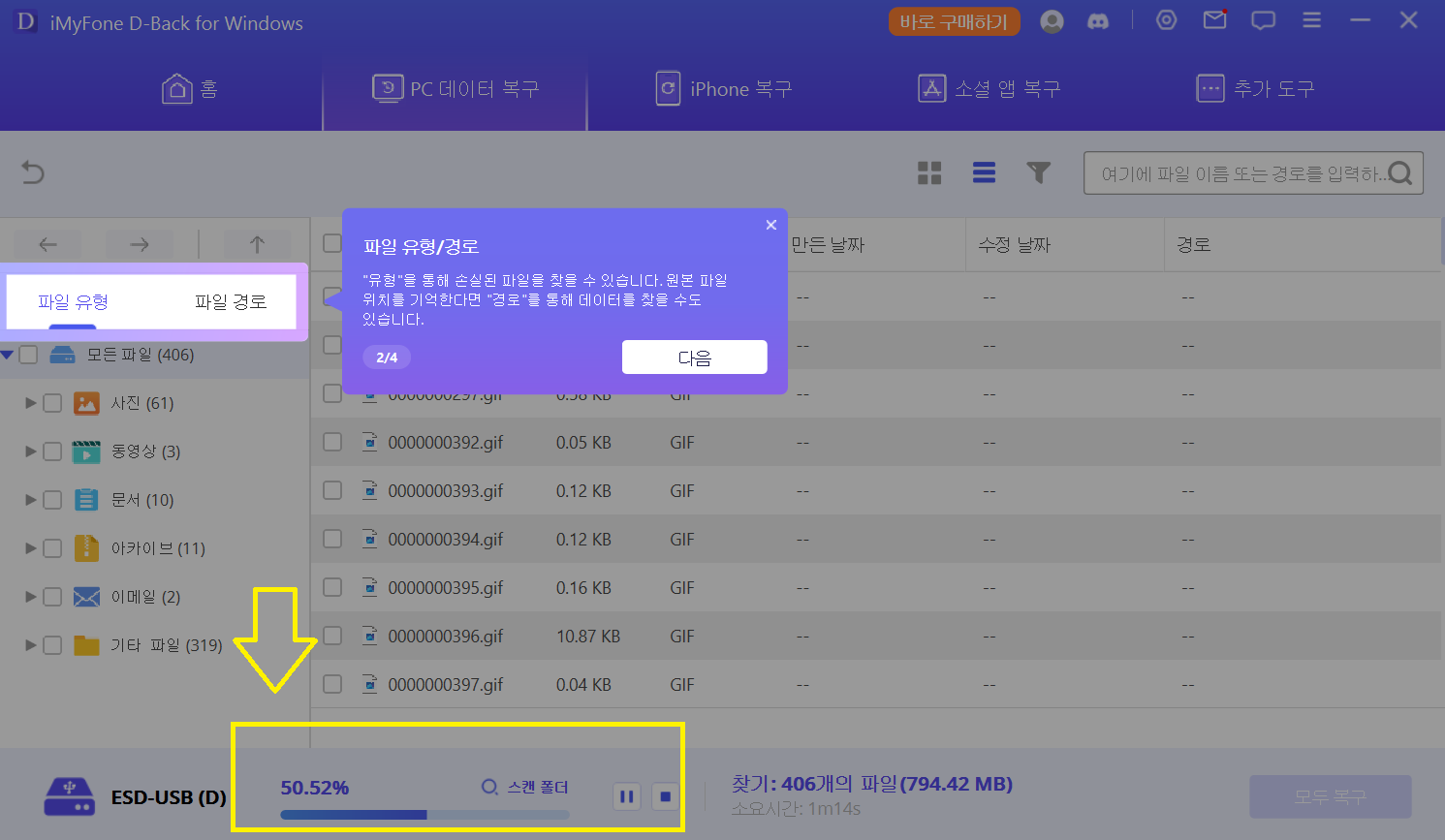Expand the 기타 파일 category
This screenshot has width=1445, height=840.
click(30, 645)
